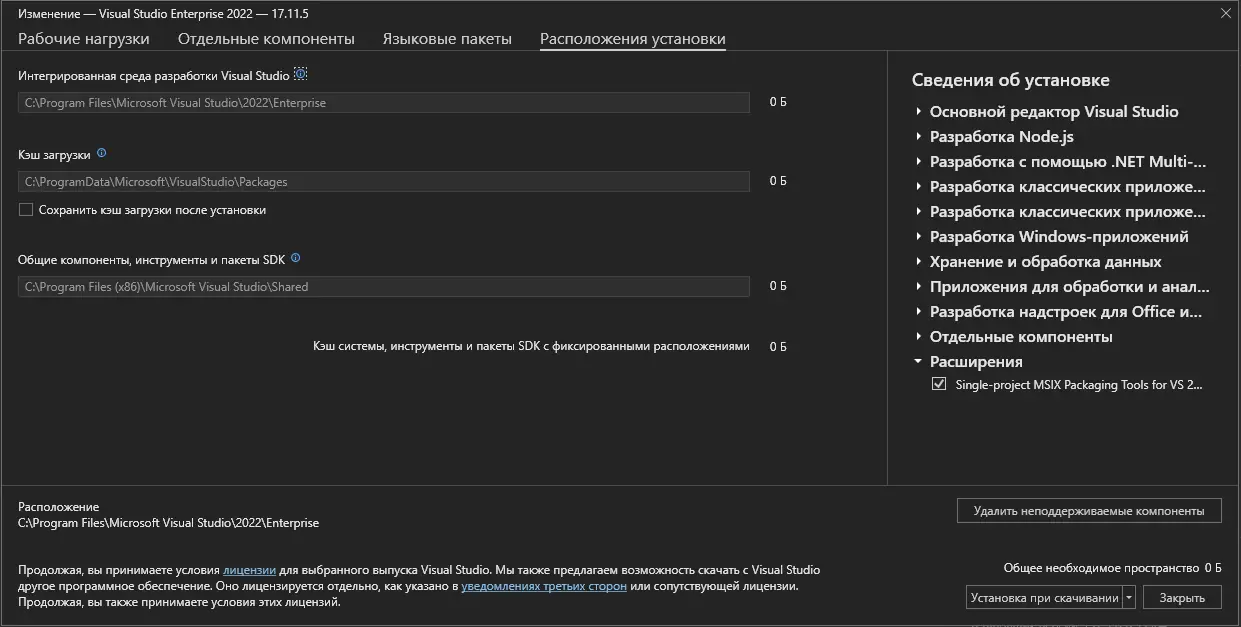Expand Разработка Node.js section
1241x627 pixels.
(x=918, y=137)
